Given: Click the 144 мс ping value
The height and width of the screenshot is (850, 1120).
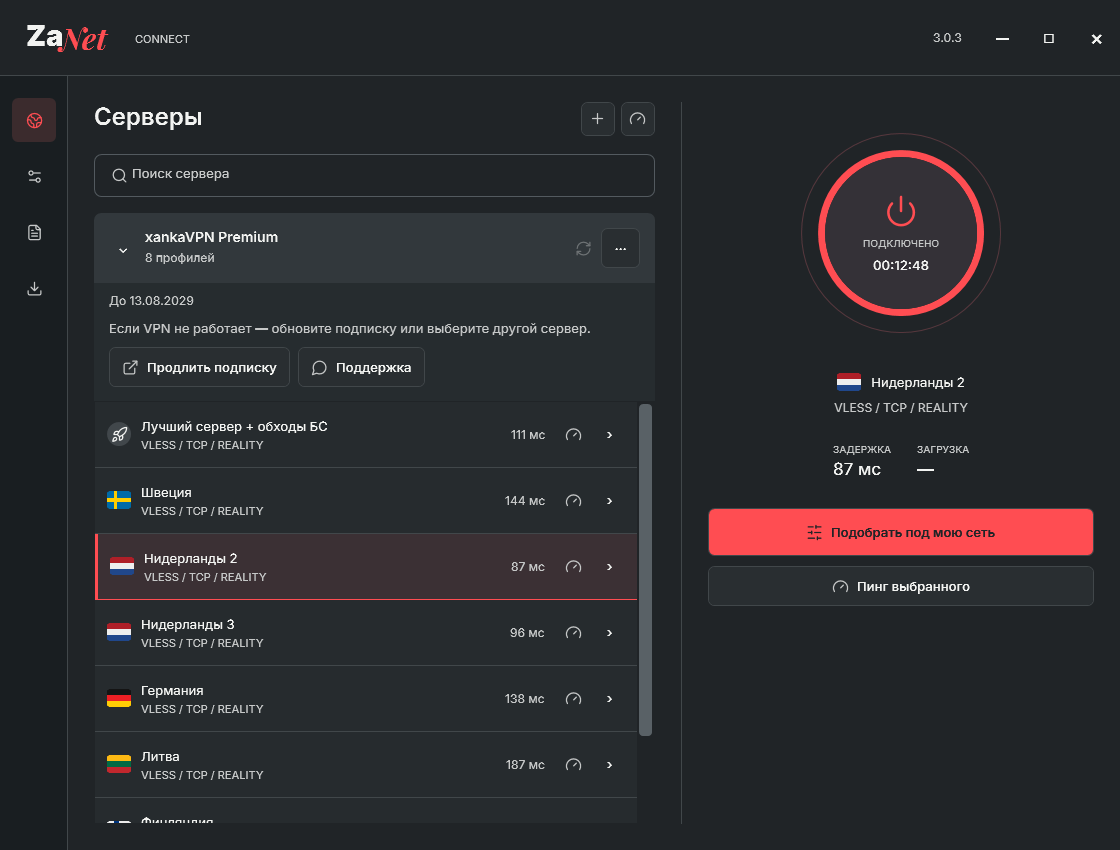Looking at the screenshot, I should click(x=525, y=501).
